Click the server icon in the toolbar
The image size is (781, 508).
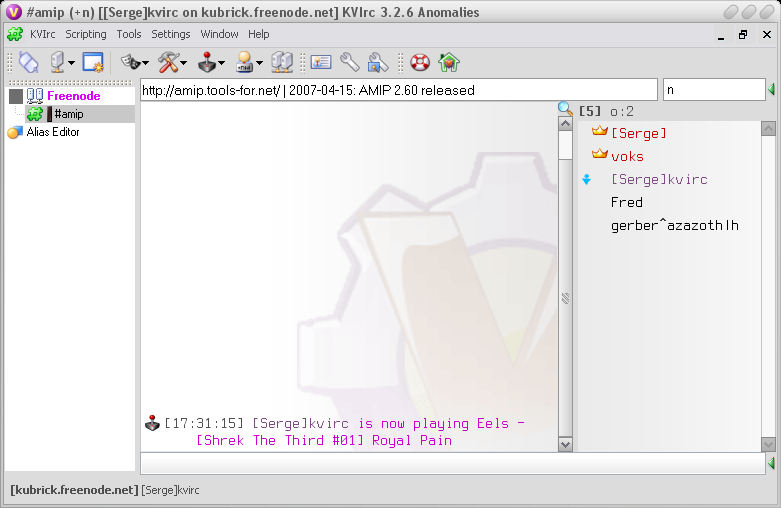click(x=57, y=63)
